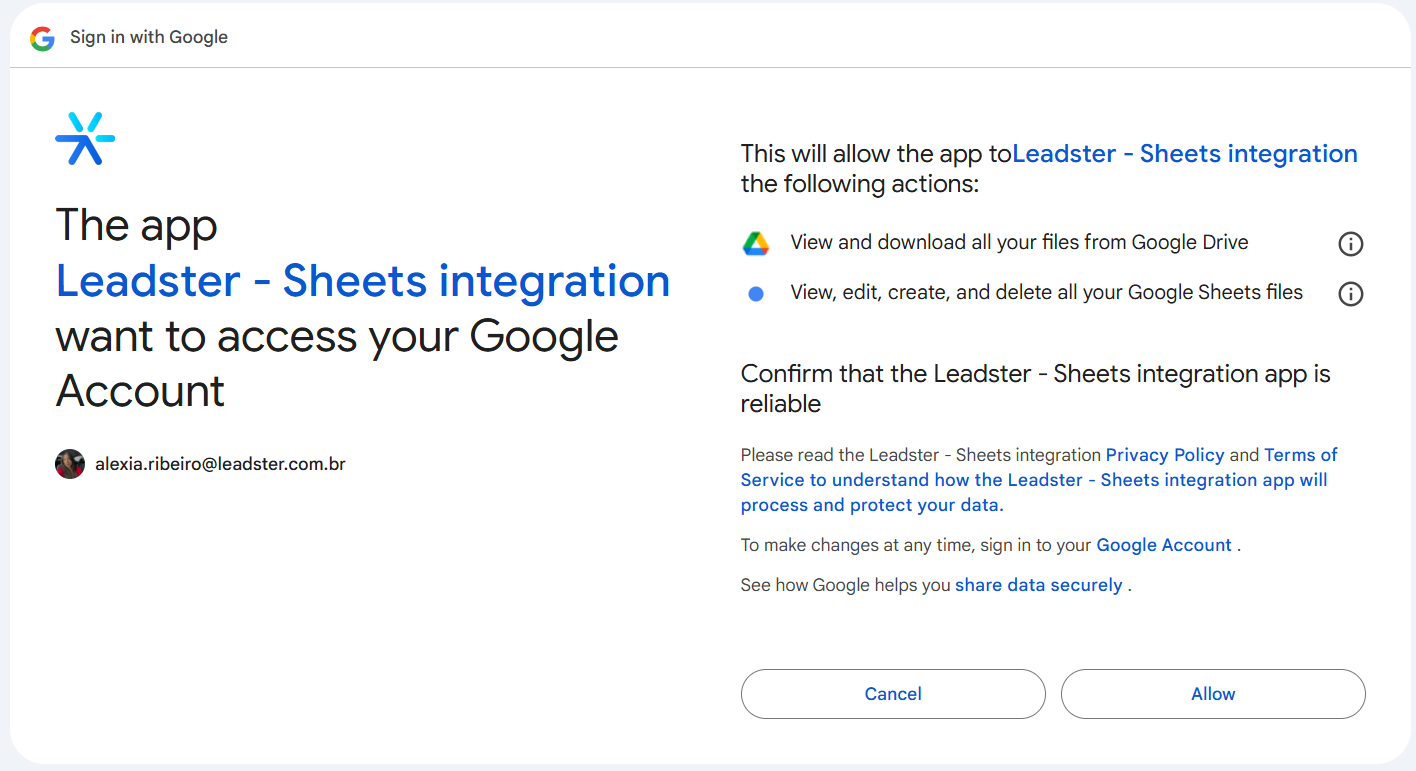The width and height of the screenshot is (1416, 771).
Task: Click the Sign in with Google header text
Action: click(x=149, y=38)
